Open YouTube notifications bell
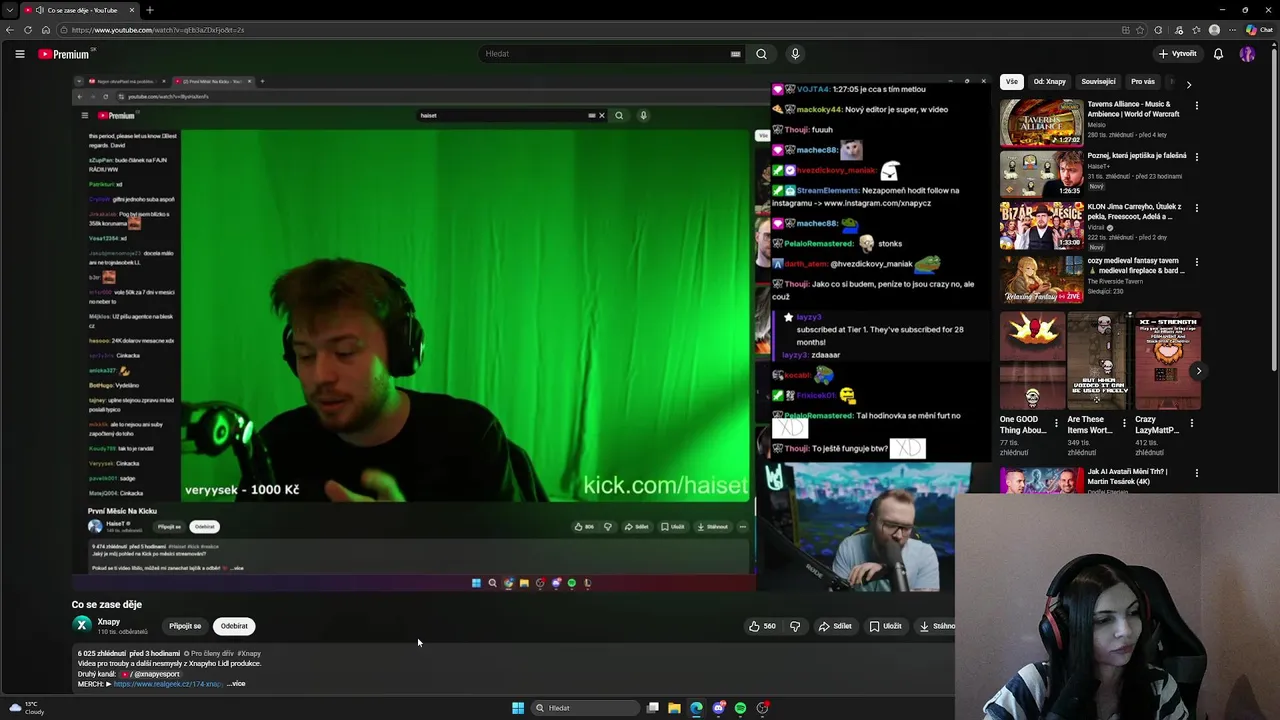1280x720 pixels. pyautogui.click(x=1218, y=54)
